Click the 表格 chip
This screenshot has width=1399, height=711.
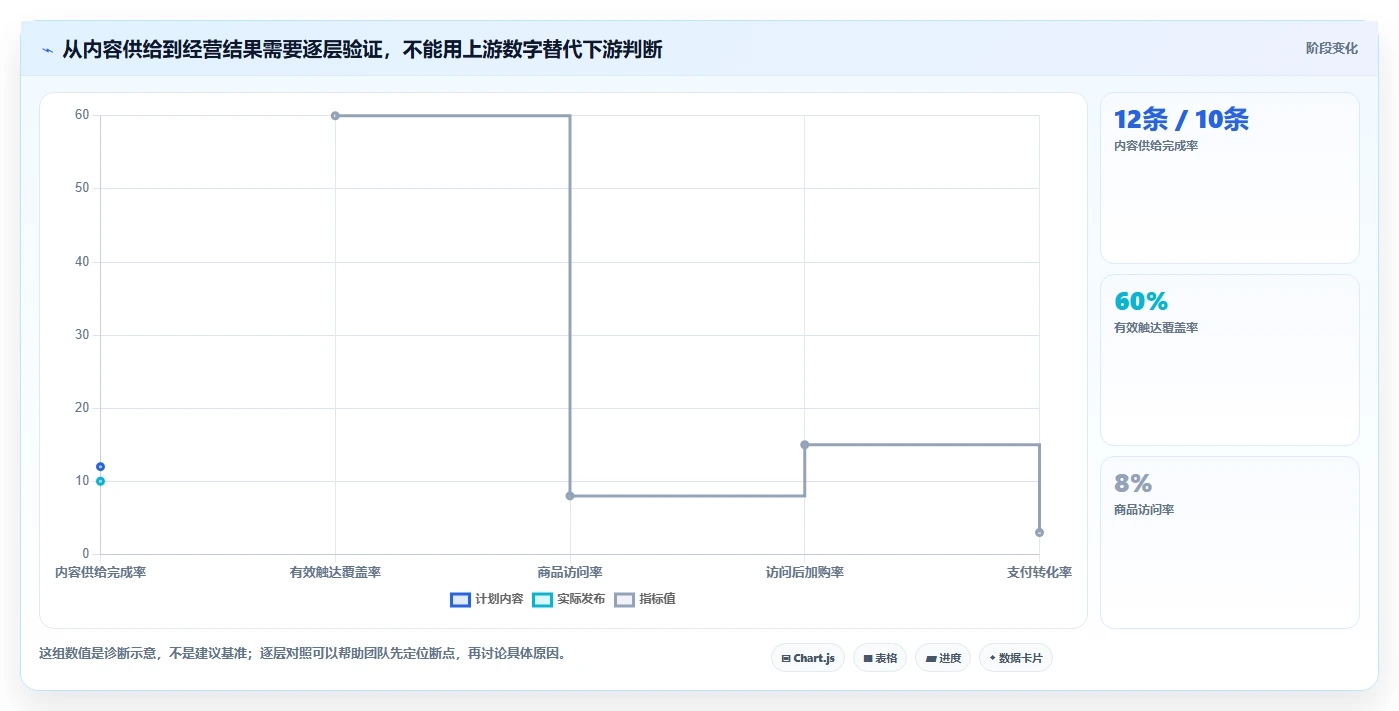tap(880, 658)
